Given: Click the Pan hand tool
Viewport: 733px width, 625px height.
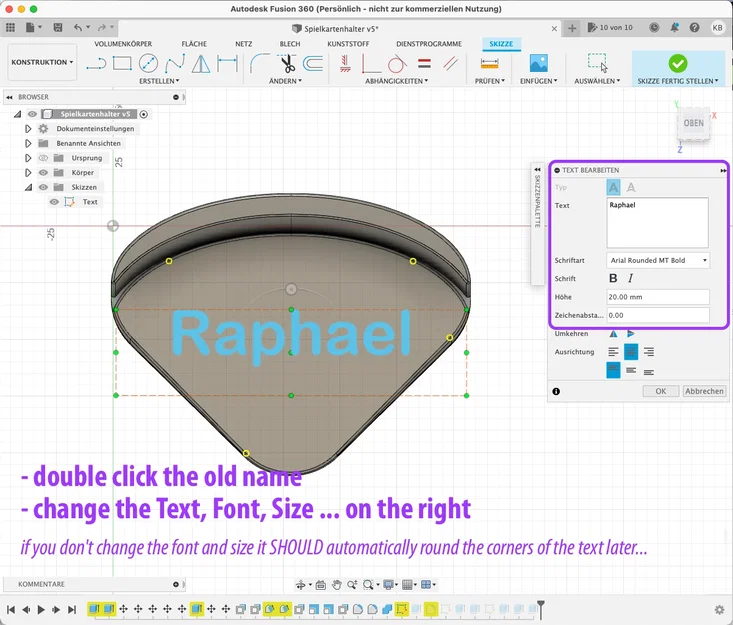Looking at the screenshot, I should (337, 584).
